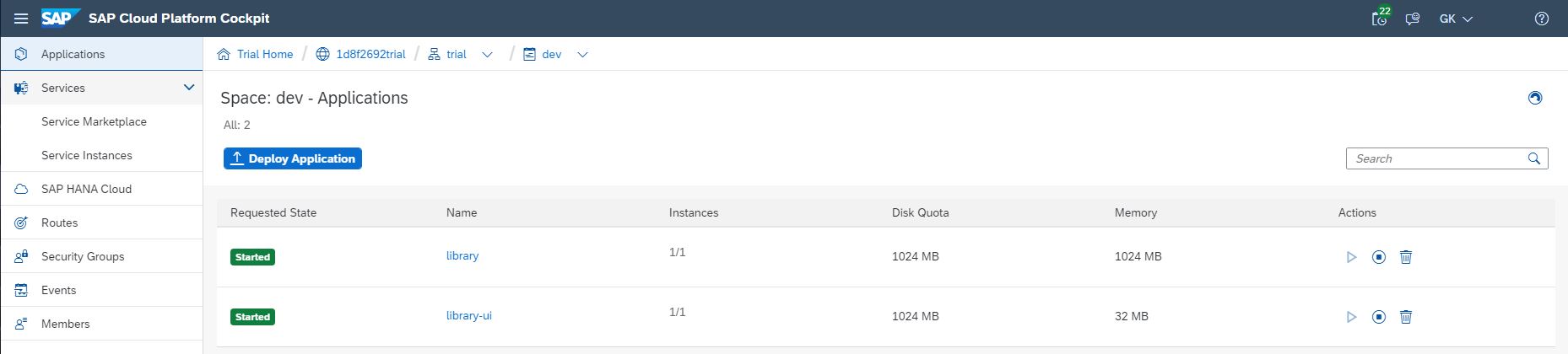Open the notifications icon with badge 22
The image size is (1568, 354).
click(x=1380, y=19)
